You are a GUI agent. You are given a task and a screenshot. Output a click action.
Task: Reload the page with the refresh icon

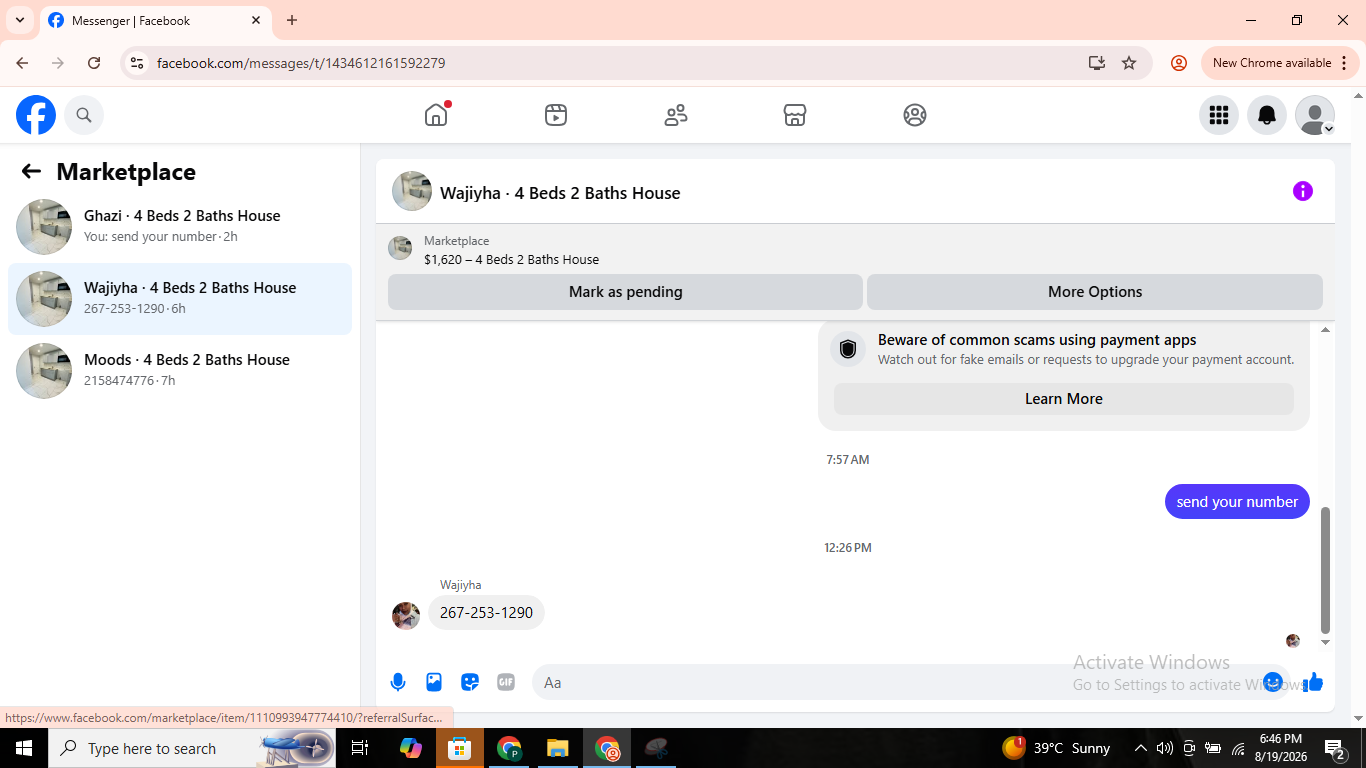(94, 63)
